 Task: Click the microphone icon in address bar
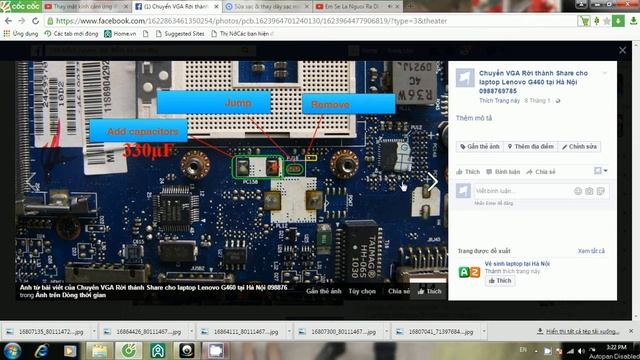(597, 21)
